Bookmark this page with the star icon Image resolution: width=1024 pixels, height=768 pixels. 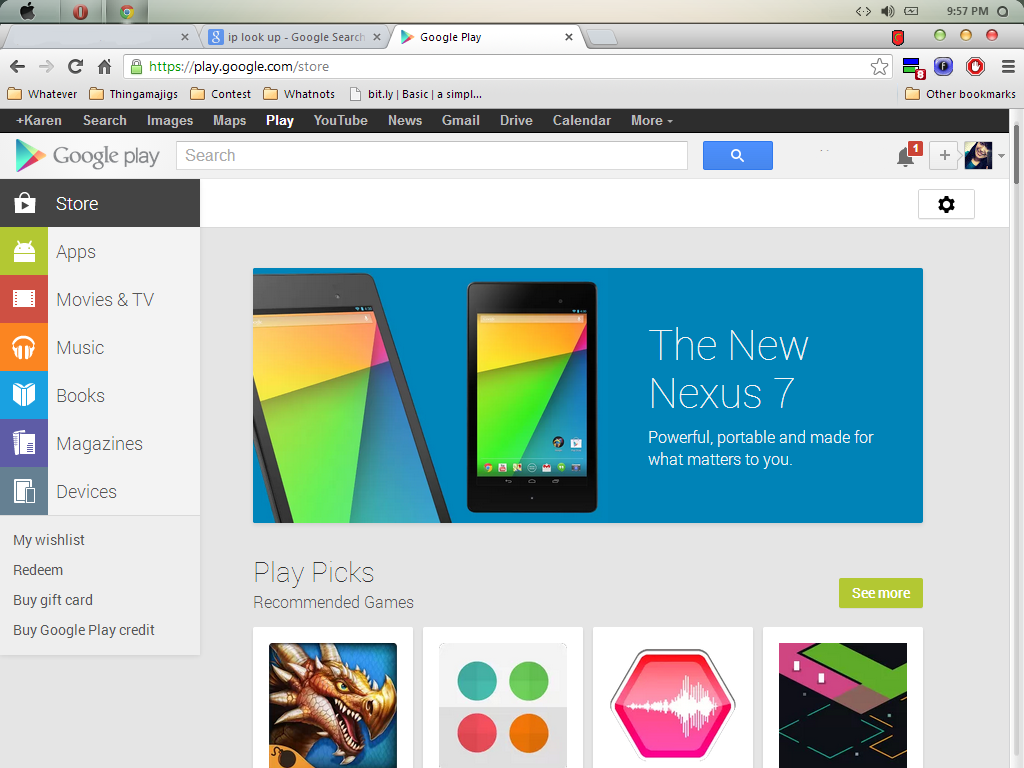coord(879,67)
